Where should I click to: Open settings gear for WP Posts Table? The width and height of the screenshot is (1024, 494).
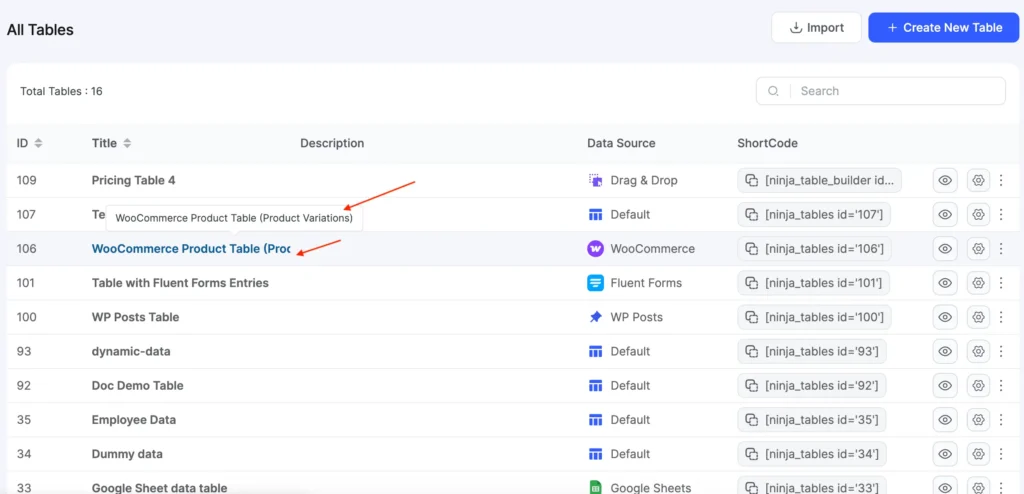pyautogui.click(x=978, y=317)
